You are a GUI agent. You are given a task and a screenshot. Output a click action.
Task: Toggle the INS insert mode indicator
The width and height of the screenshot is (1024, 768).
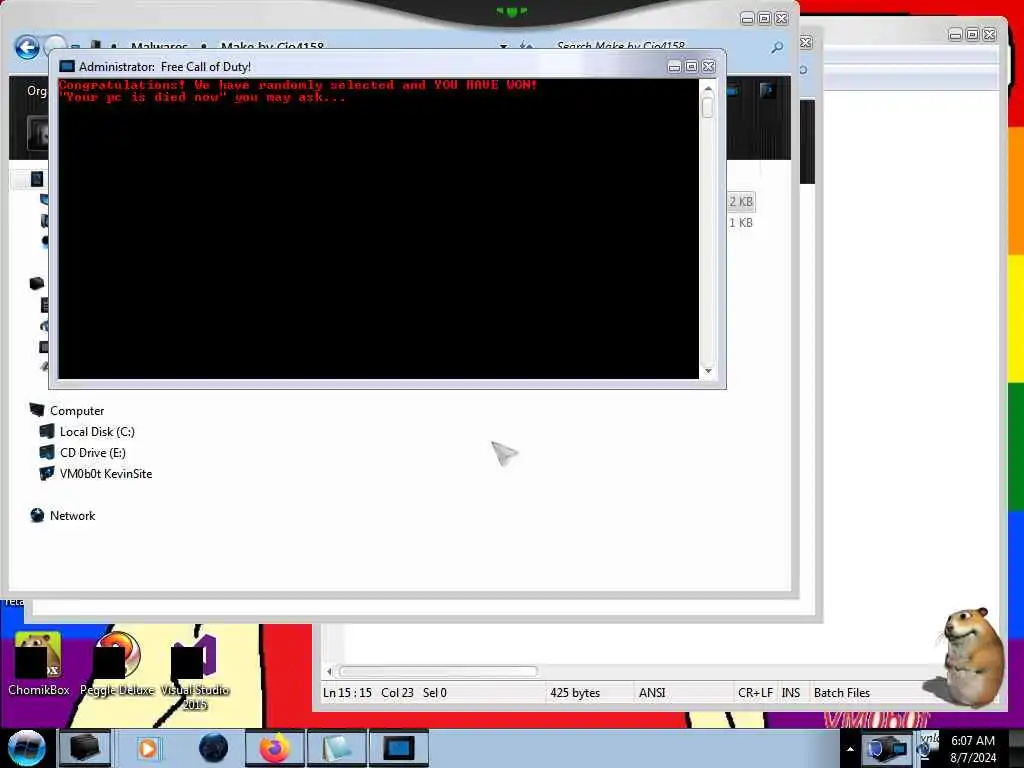791,693
